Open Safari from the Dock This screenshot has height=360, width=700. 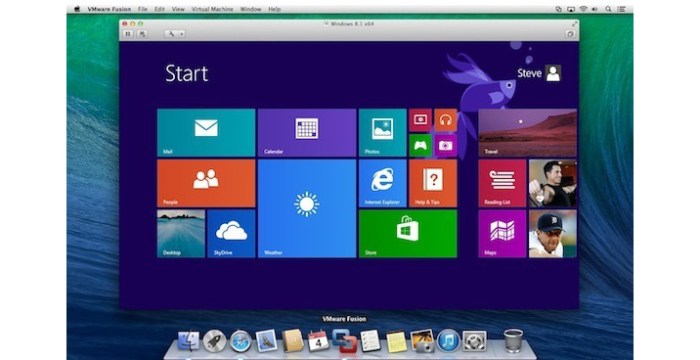pos(241,341)
